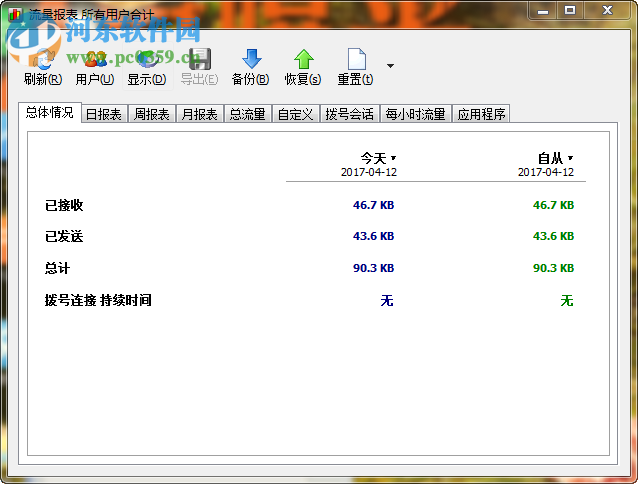Click green 43.6 KB sent since value

coord(553,236)
